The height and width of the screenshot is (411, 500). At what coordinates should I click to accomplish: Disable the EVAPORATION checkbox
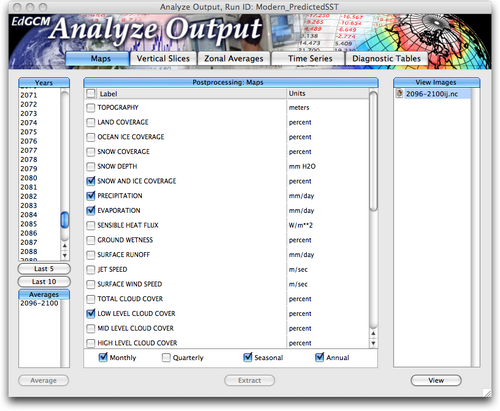(x=90, y=210)
